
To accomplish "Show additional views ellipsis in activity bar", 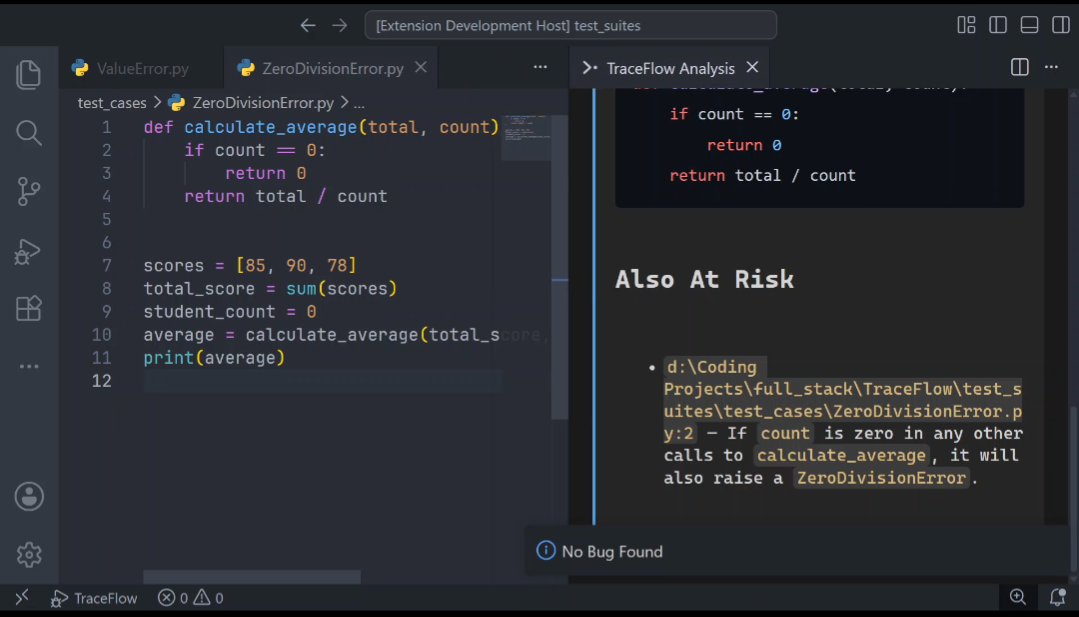I will pyautogui.click(x=29, y=367).
